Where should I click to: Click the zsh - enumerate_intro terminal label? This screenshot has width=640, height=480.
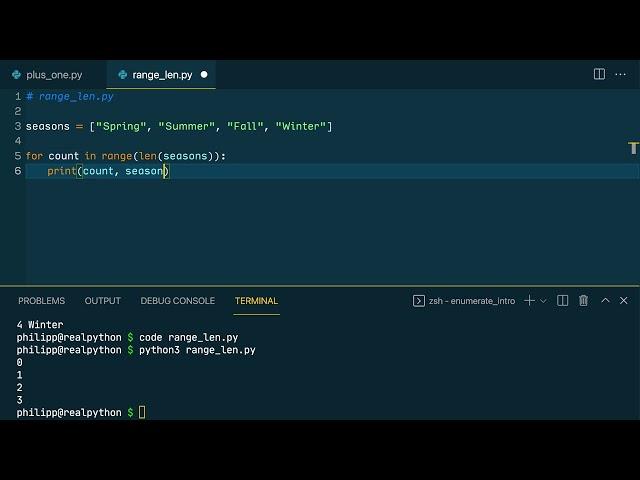tap(472, 301)
